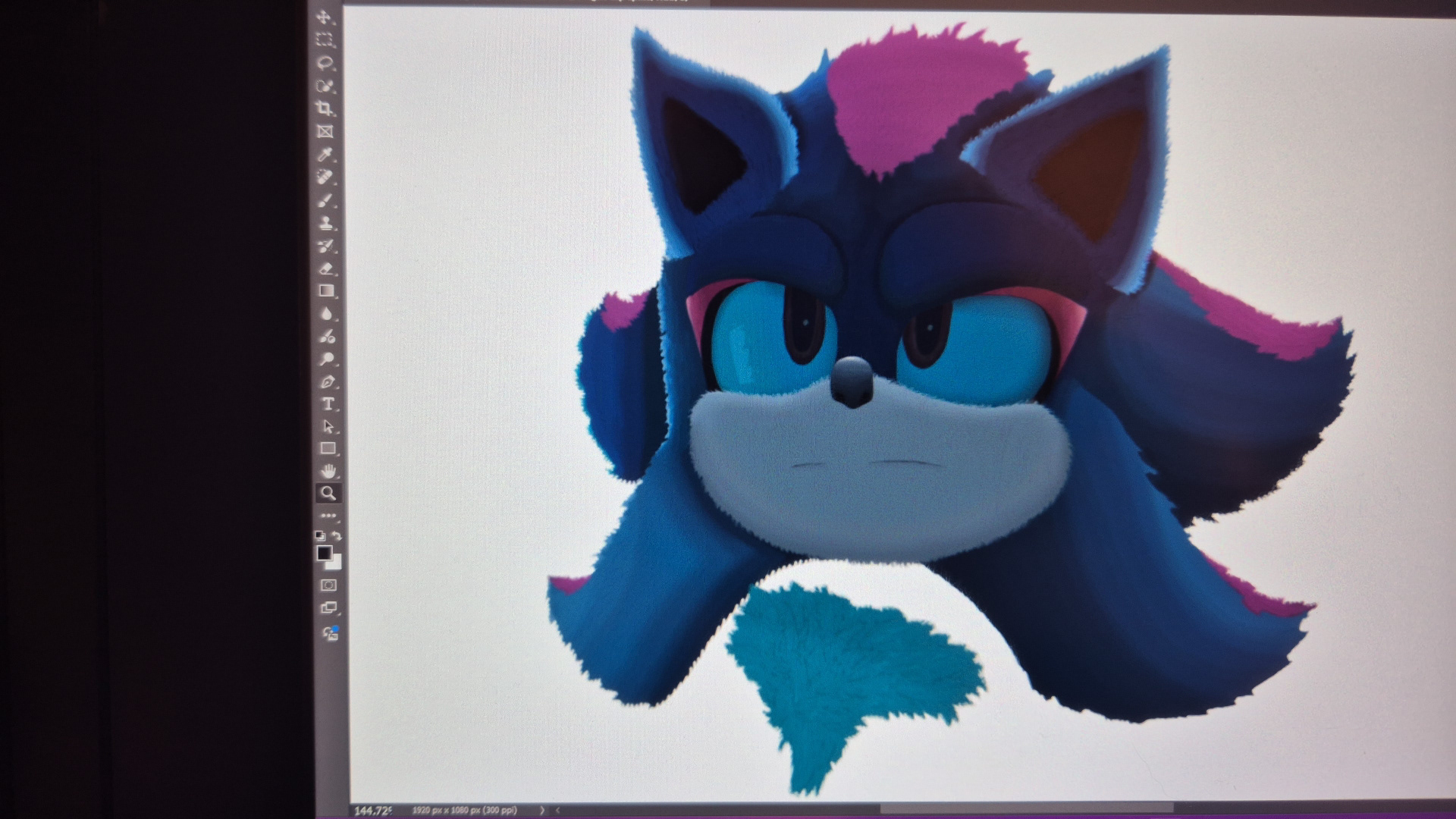The width and height of the screenshot is (1456, 819).
Task: Select the Rectangular Marquee tool
Action: click(x=324, y=40)
